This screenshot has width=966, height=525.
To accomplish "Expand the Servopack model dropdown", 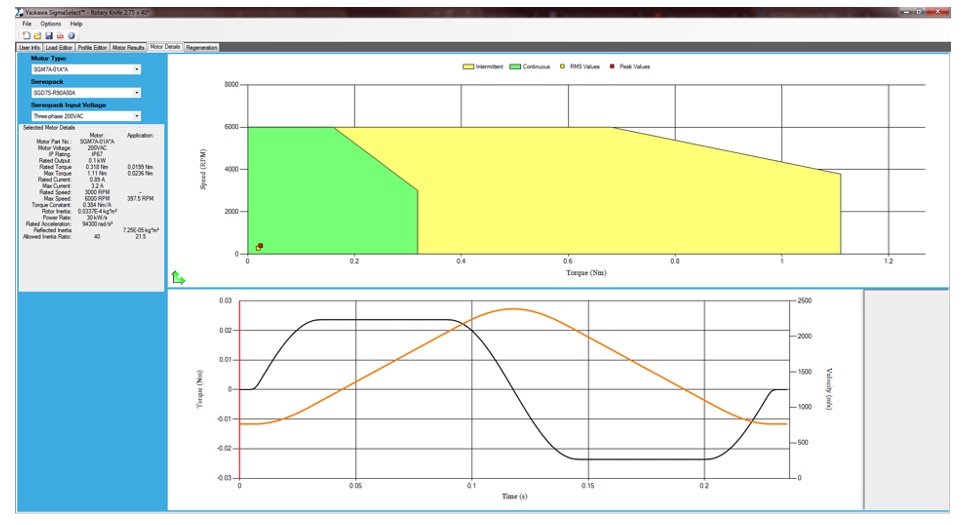I will pyautogui.click(x=137, y=93).
